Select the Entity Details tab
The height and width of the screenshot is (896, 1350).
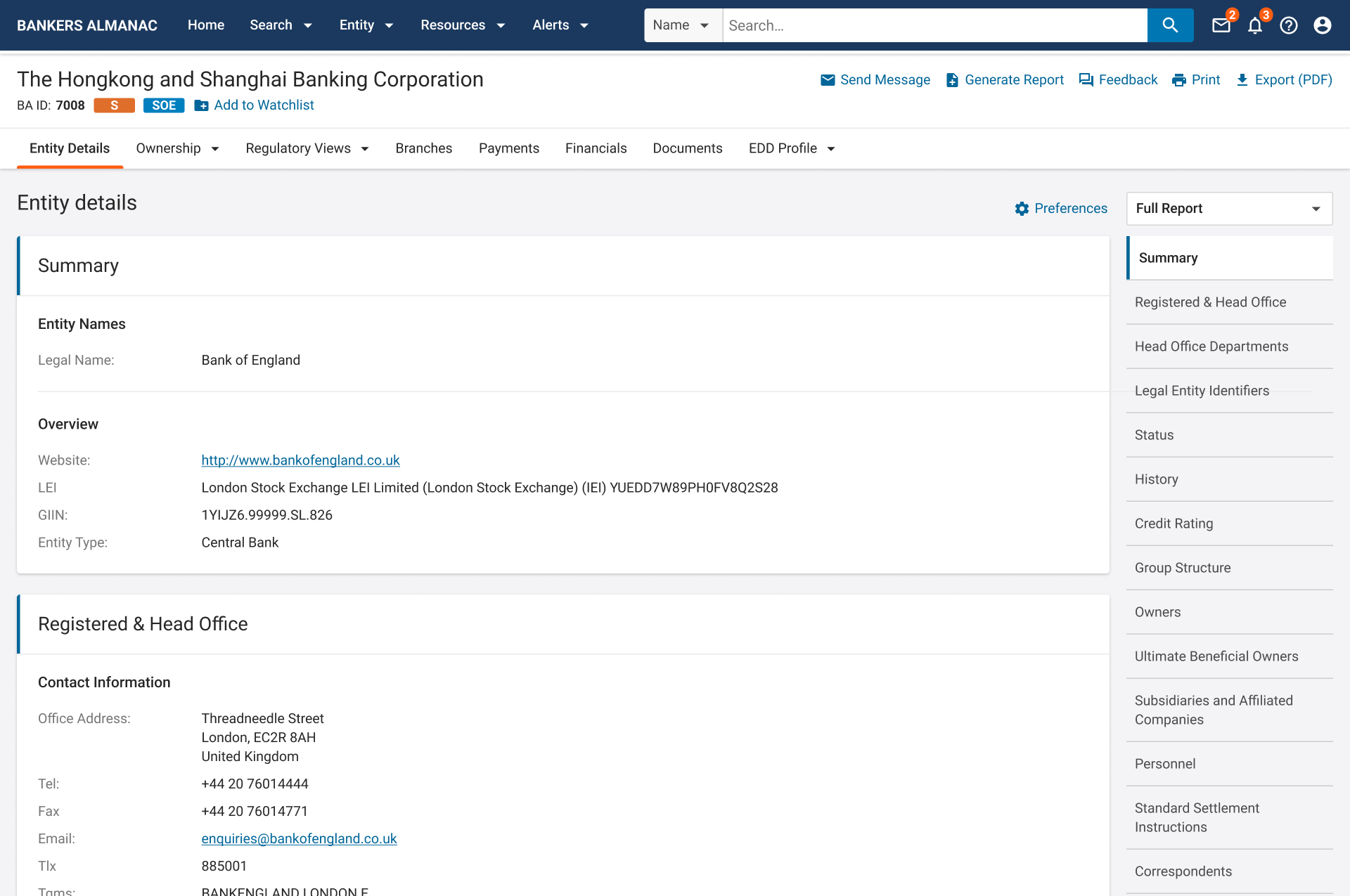pos(70,148)
